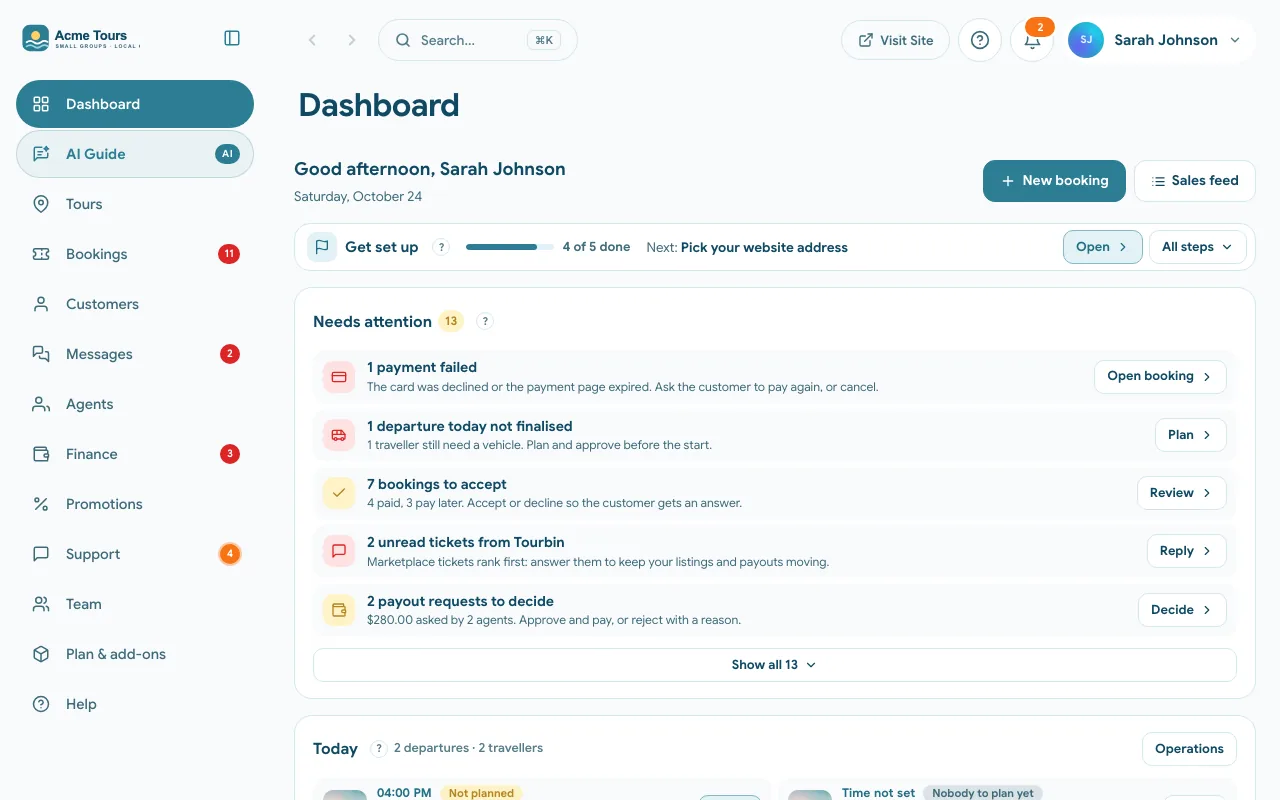1280x800 pixels.
Task: Click the payout requests wallet icon
Action: click(x=339, y=610)
